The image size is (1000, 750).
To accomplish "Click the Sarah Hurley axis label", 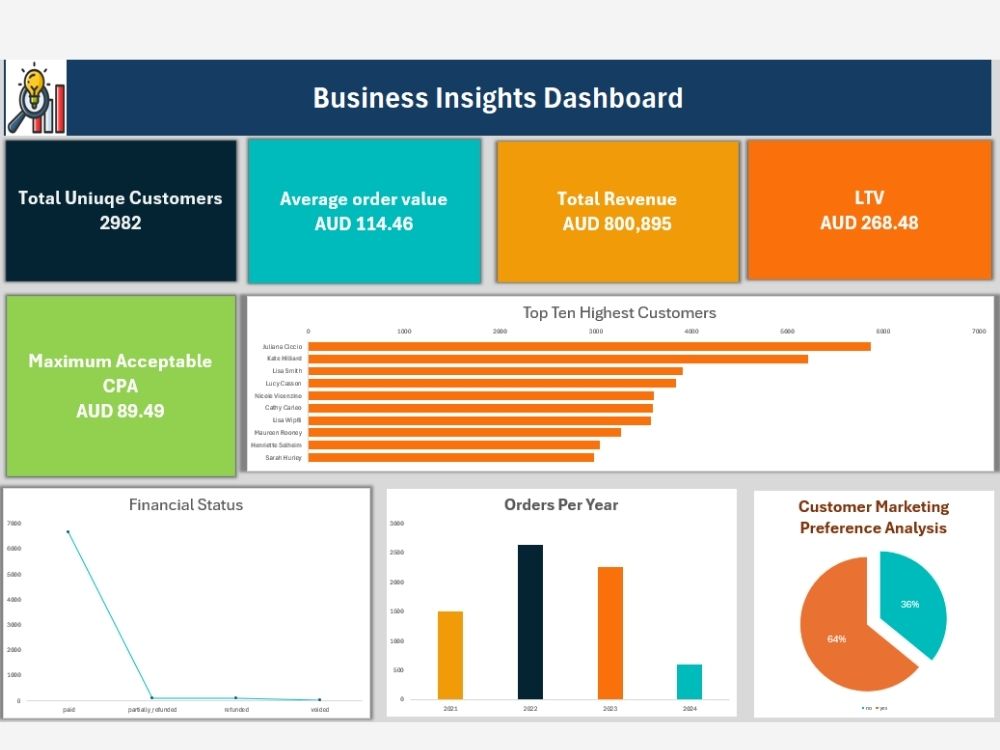I will [283, 457].
